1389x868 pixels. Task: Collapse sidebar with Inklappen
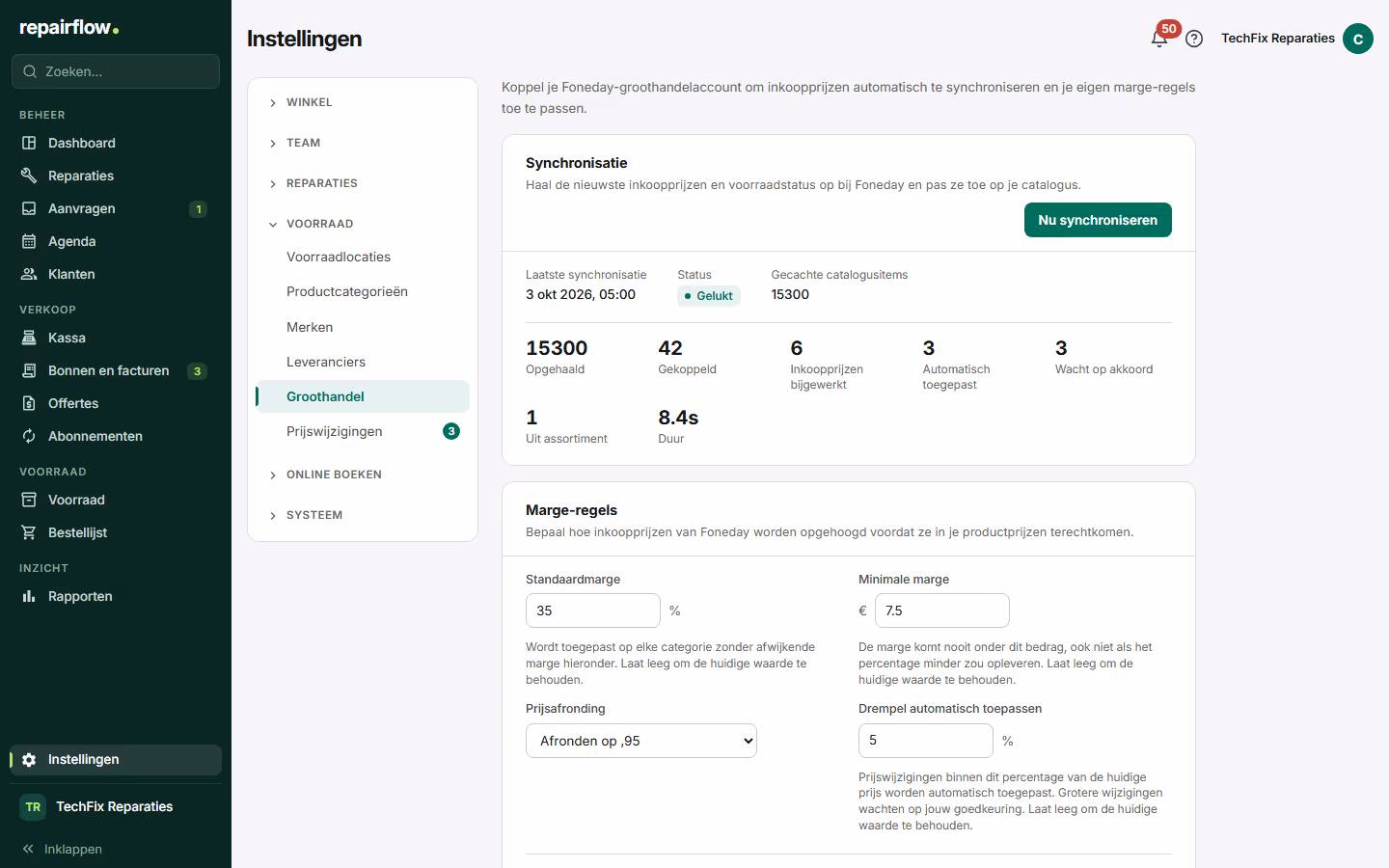click(63, 849)
